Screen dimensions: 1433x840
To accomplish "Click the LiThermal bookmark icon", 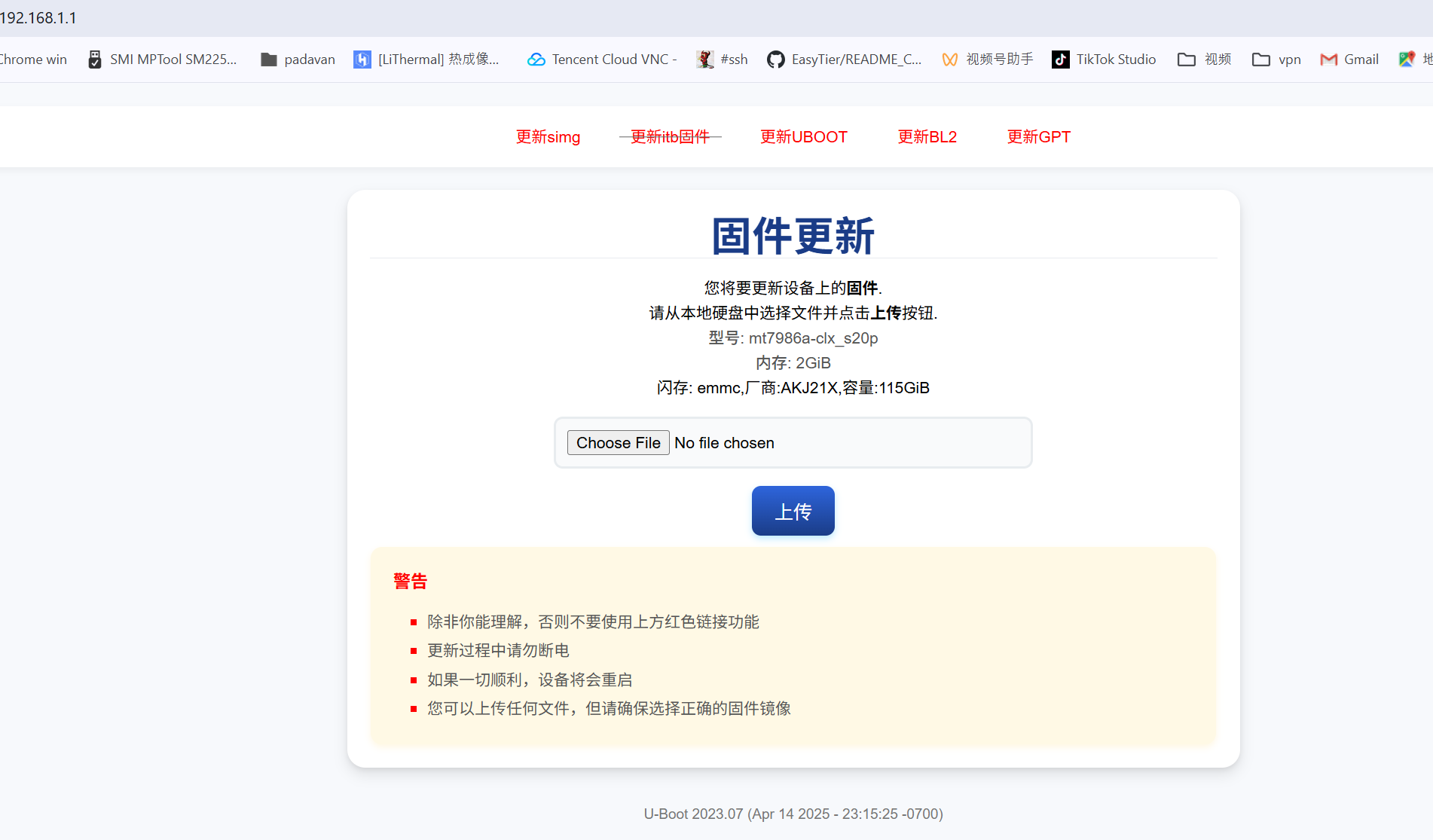I will tap(362, 60).
